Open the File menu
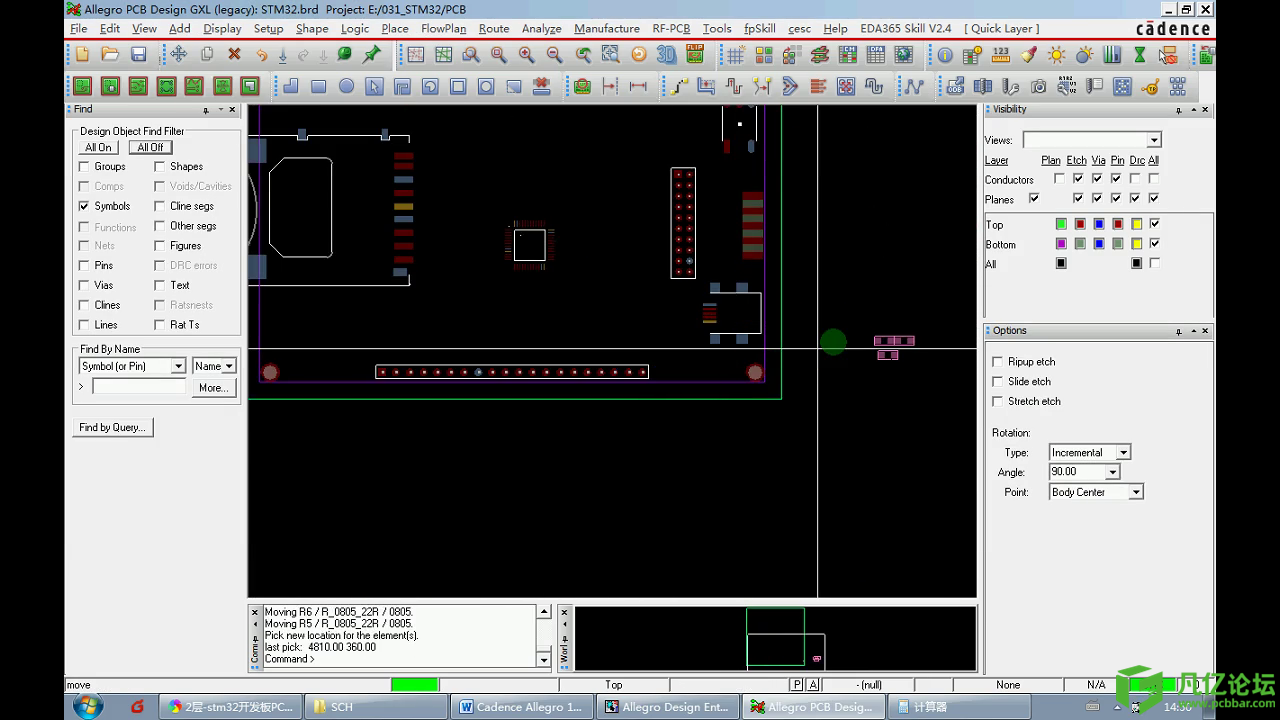Viewport: 1280px width, 720px height. [x=79, y=28]
